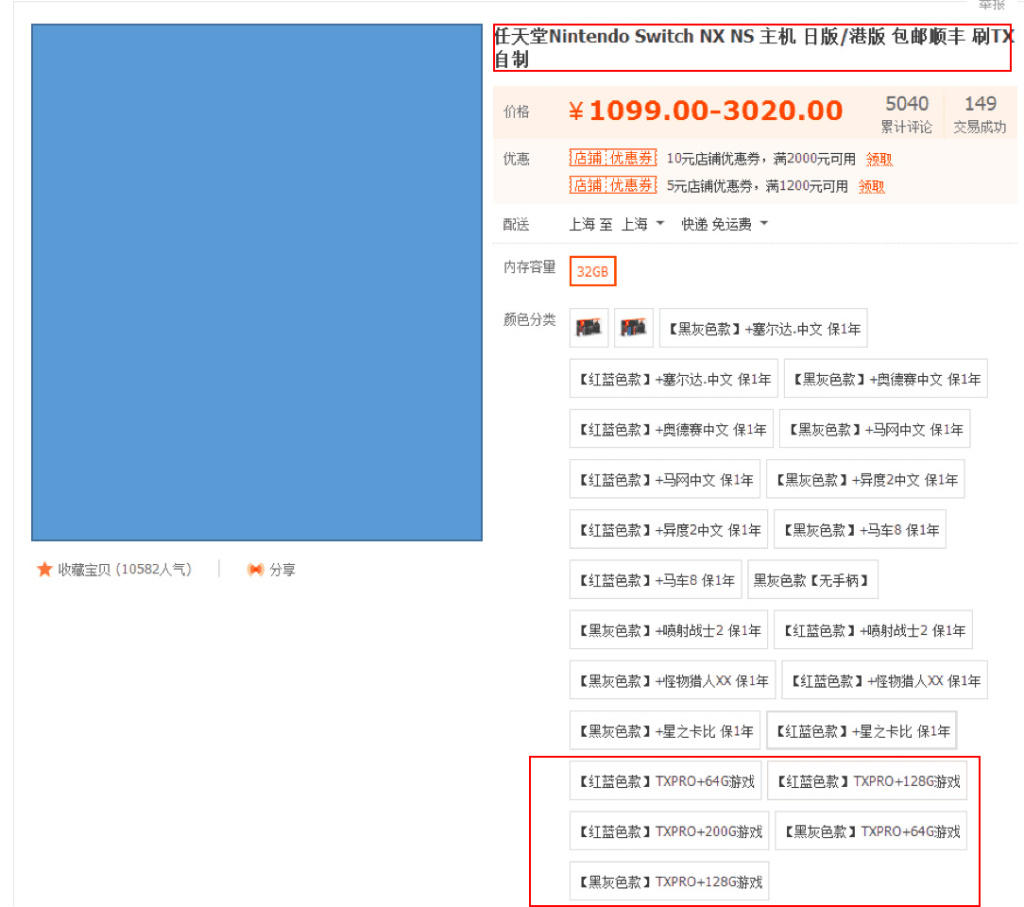The width and height of the screenshot is (1024, 907).
Task: Select the first color thumbnail swatch
Action: (588, 328)
